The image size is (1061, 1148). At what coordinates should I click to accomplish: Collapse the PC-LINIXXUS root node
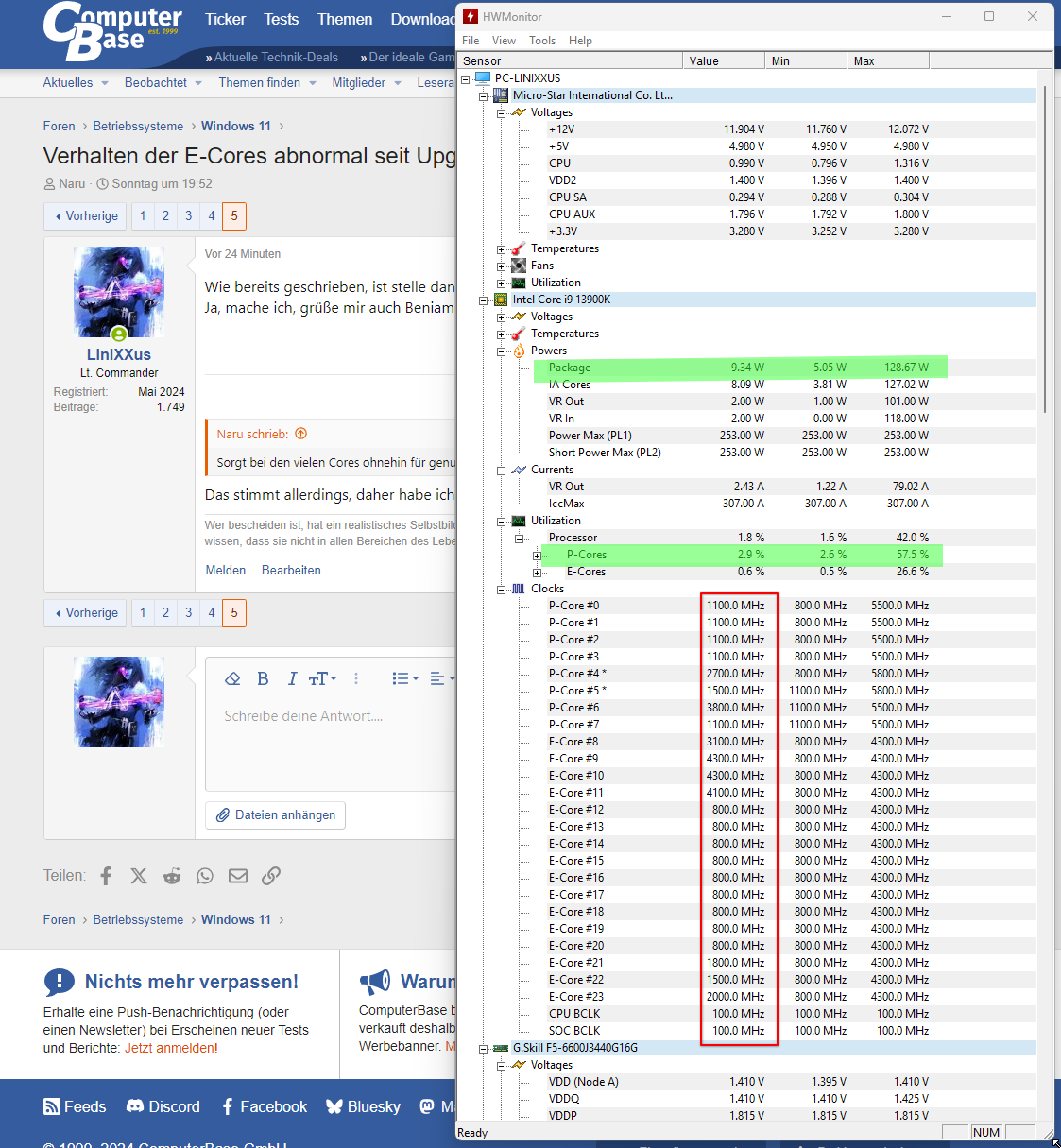466,78
